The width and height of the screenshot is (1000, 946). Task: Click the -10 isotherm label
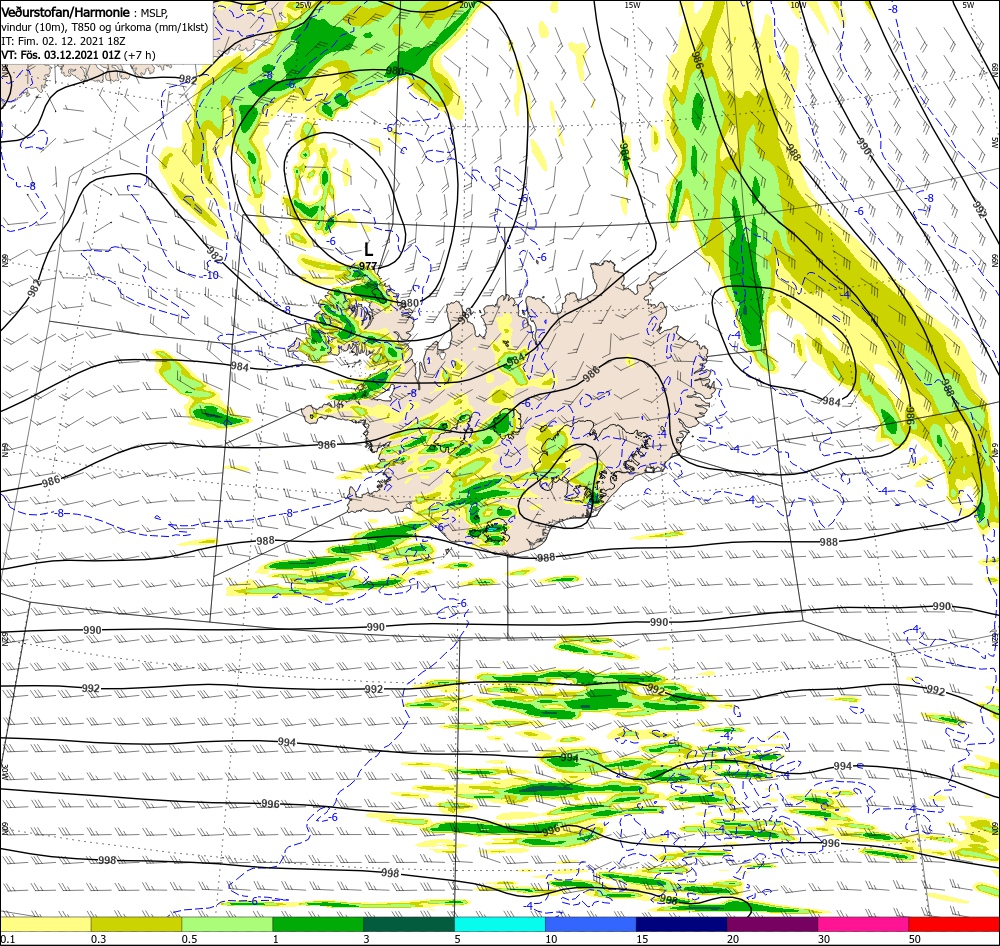point(211,275)
